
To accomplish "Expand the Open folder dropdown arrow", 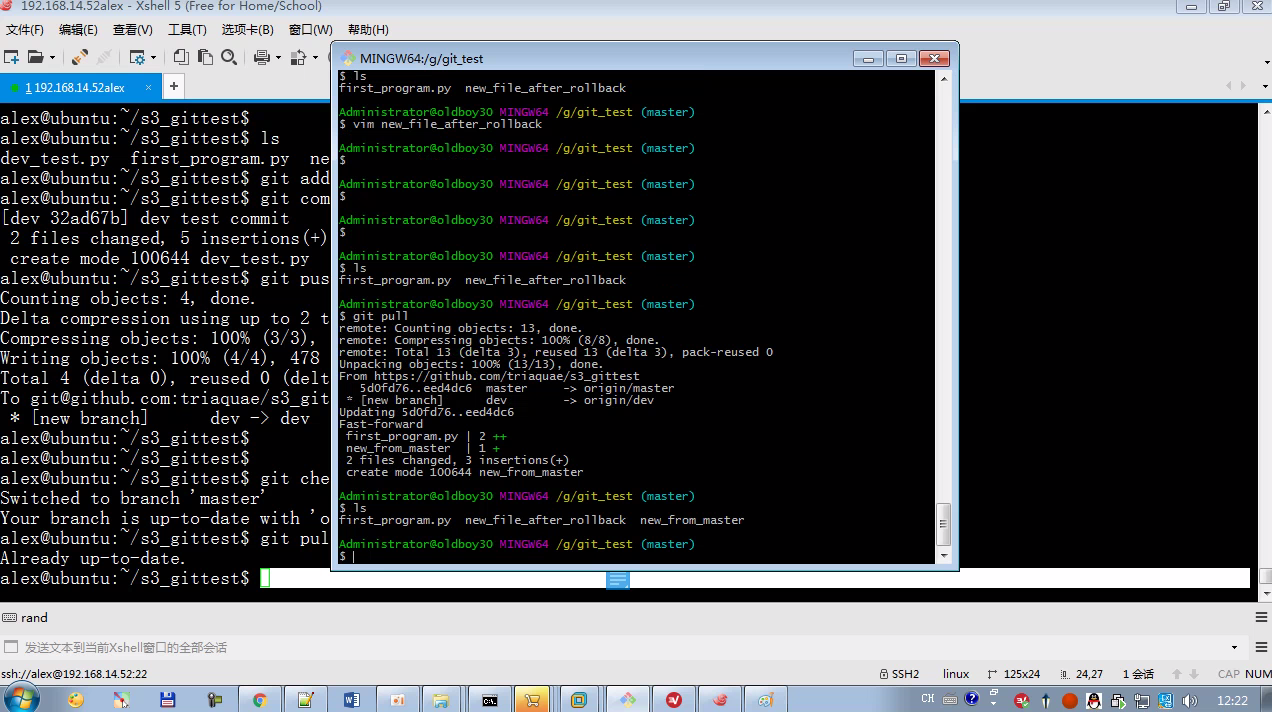I will click(51, 58).
